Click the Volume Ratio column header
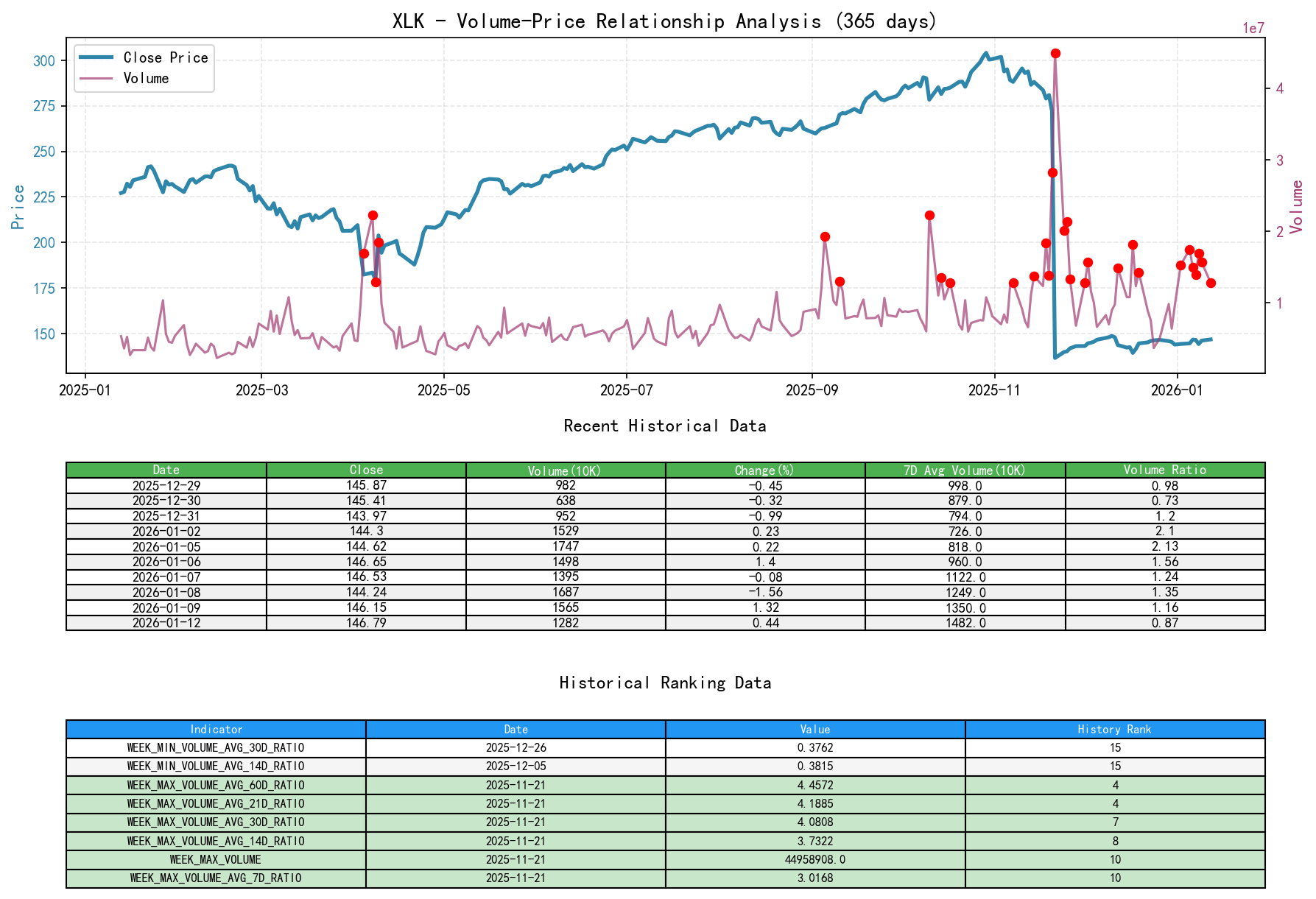This screenshot has height=899, width=1316. (x=1165, y=470)
